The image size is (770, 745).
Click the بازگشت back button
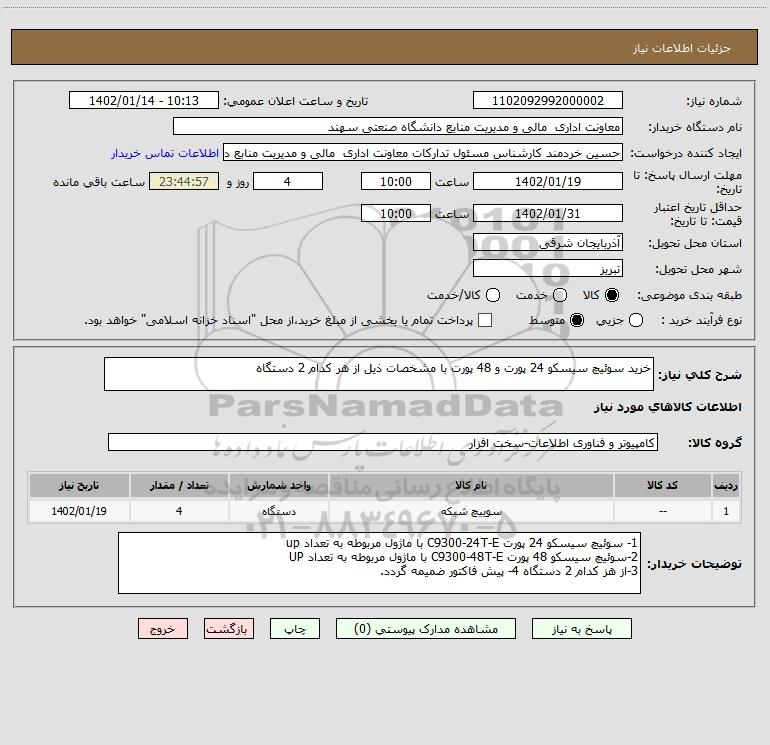pos(229,629)
